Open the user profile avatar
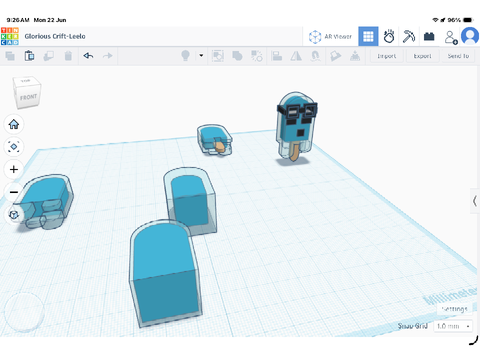This screenshot has height=360, width=480. (470, 36)
